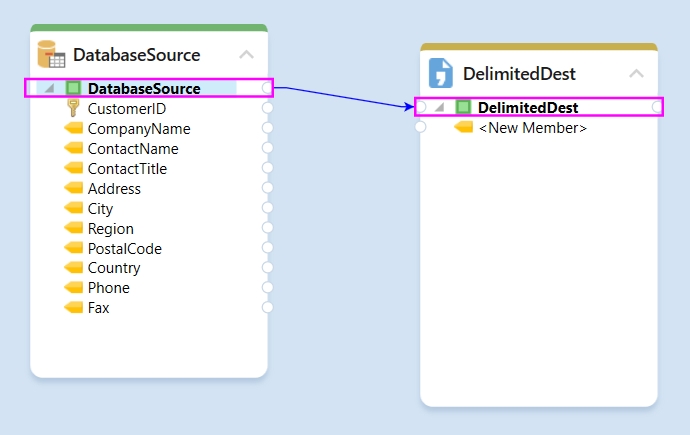Click the yellow Fax field icon
Viewport: 690px width, 435px height.
click(x=73, y=308)
